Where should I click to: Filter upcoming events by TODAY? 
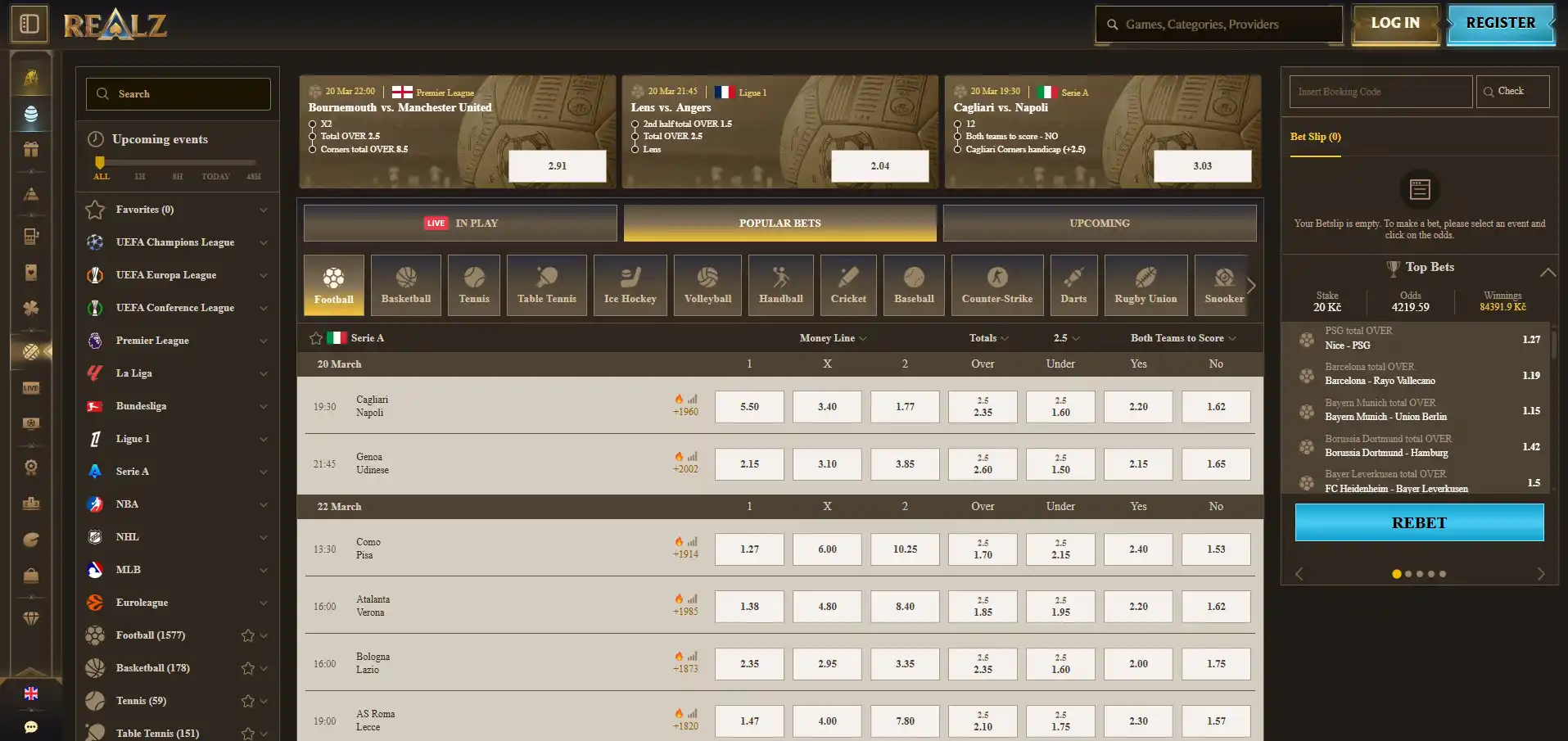point(215,177)
